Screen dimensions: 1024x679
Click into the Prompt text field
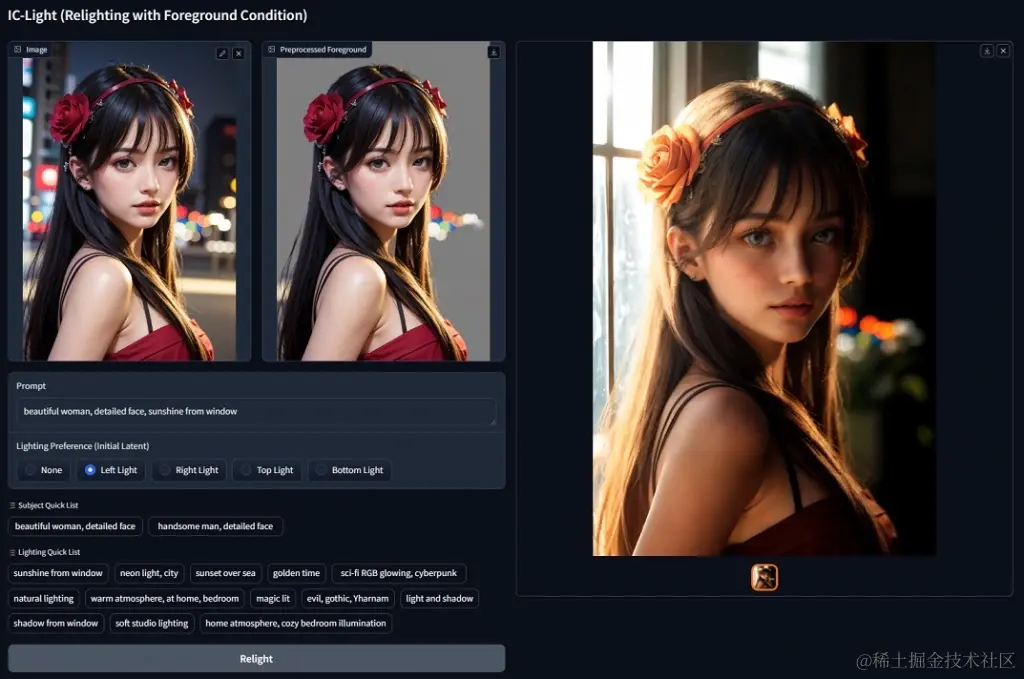256,411
